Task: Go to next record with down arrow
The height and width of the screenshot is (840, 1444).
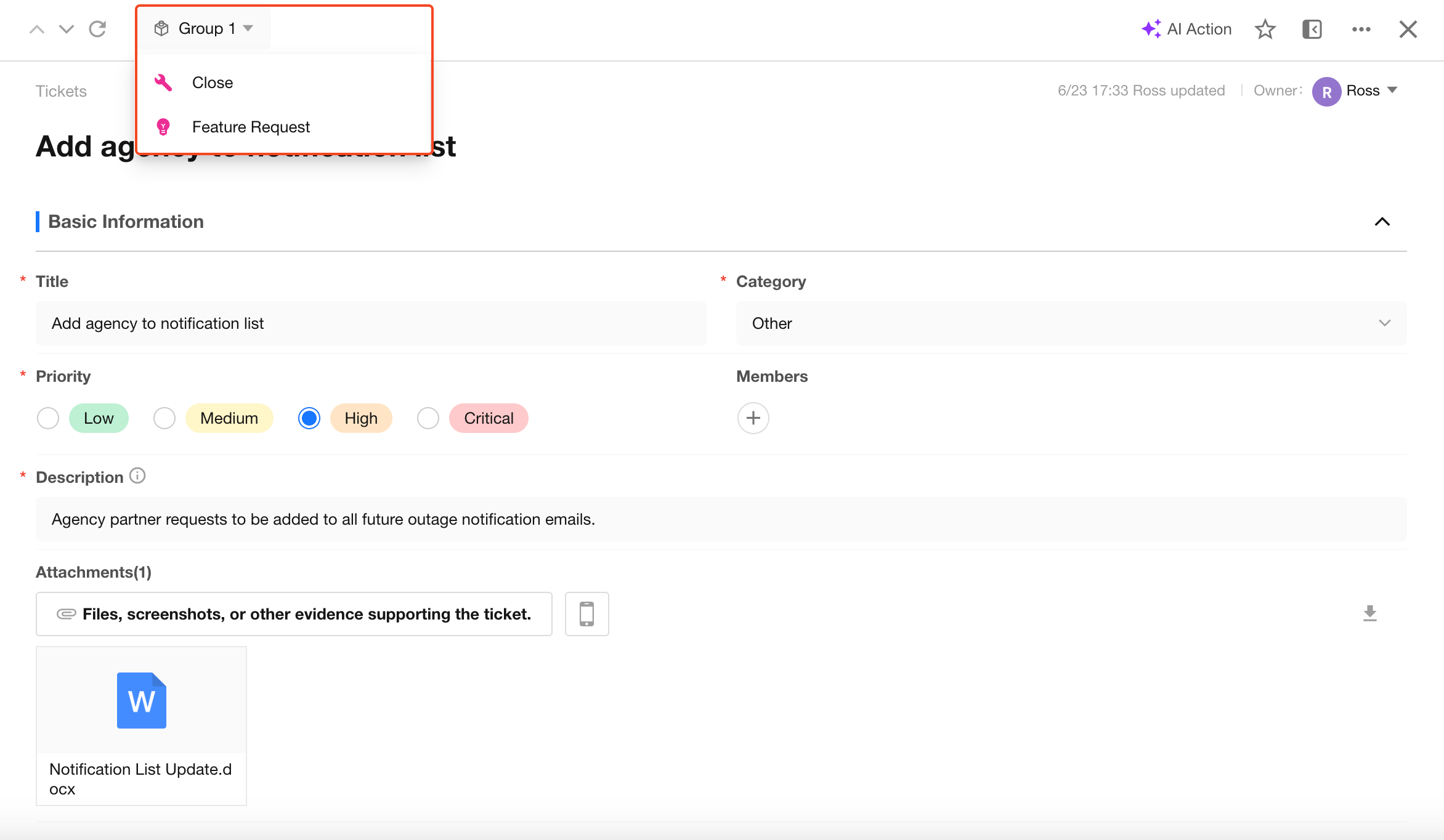Action: 67,29
